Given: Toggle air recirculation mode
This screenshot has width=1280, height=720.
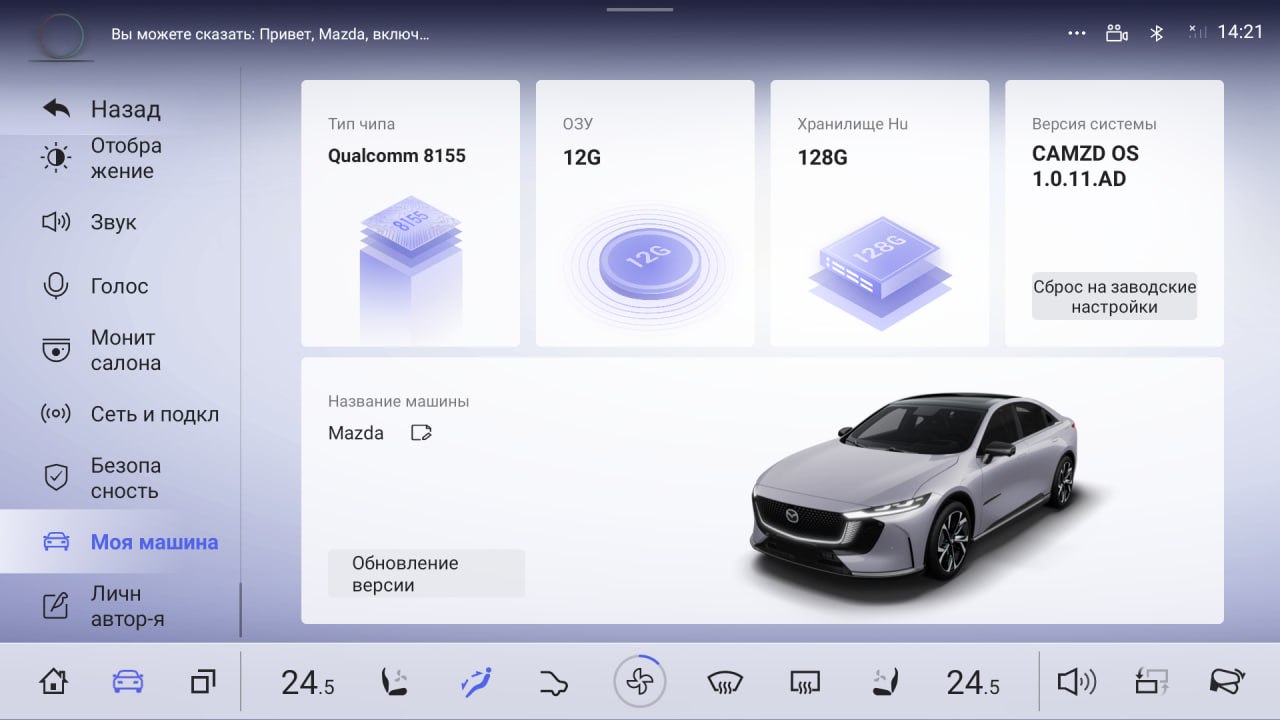Looking at the screenshot, I should coord(553,683).
